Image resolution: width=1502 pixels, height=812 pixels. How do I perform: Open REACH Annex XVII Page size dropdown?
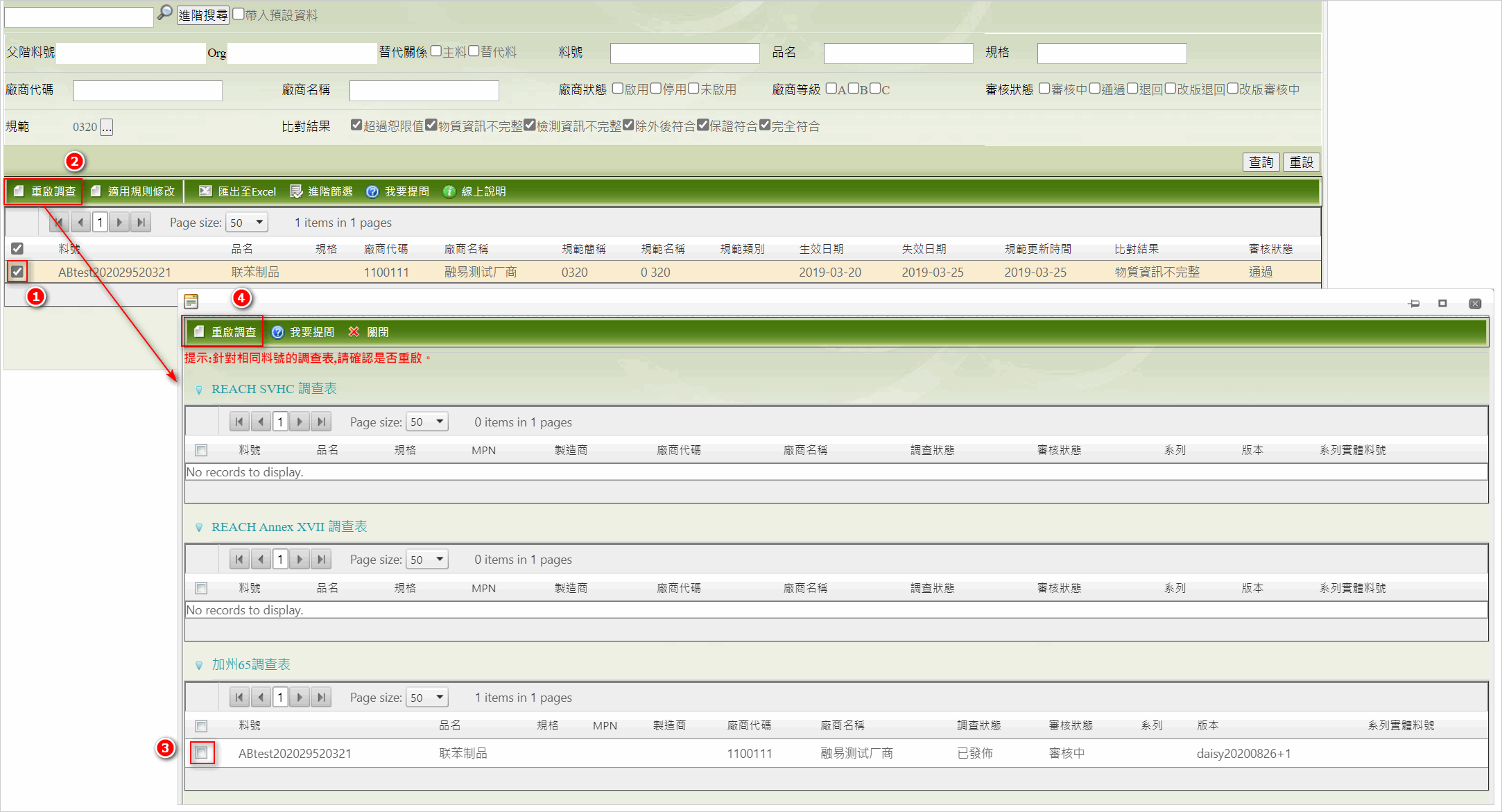pos(427,559)
